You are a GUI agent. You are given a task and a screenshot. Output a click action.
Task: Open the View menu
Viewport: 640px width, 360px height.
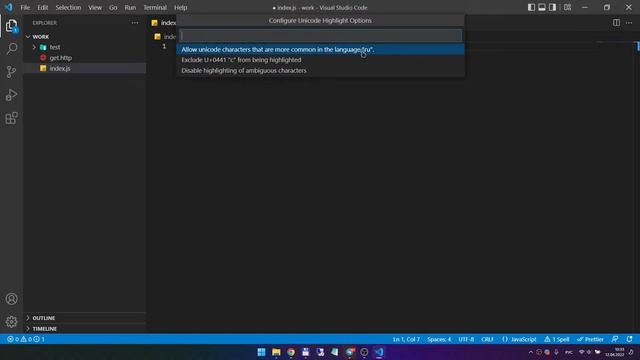(95, 7)
